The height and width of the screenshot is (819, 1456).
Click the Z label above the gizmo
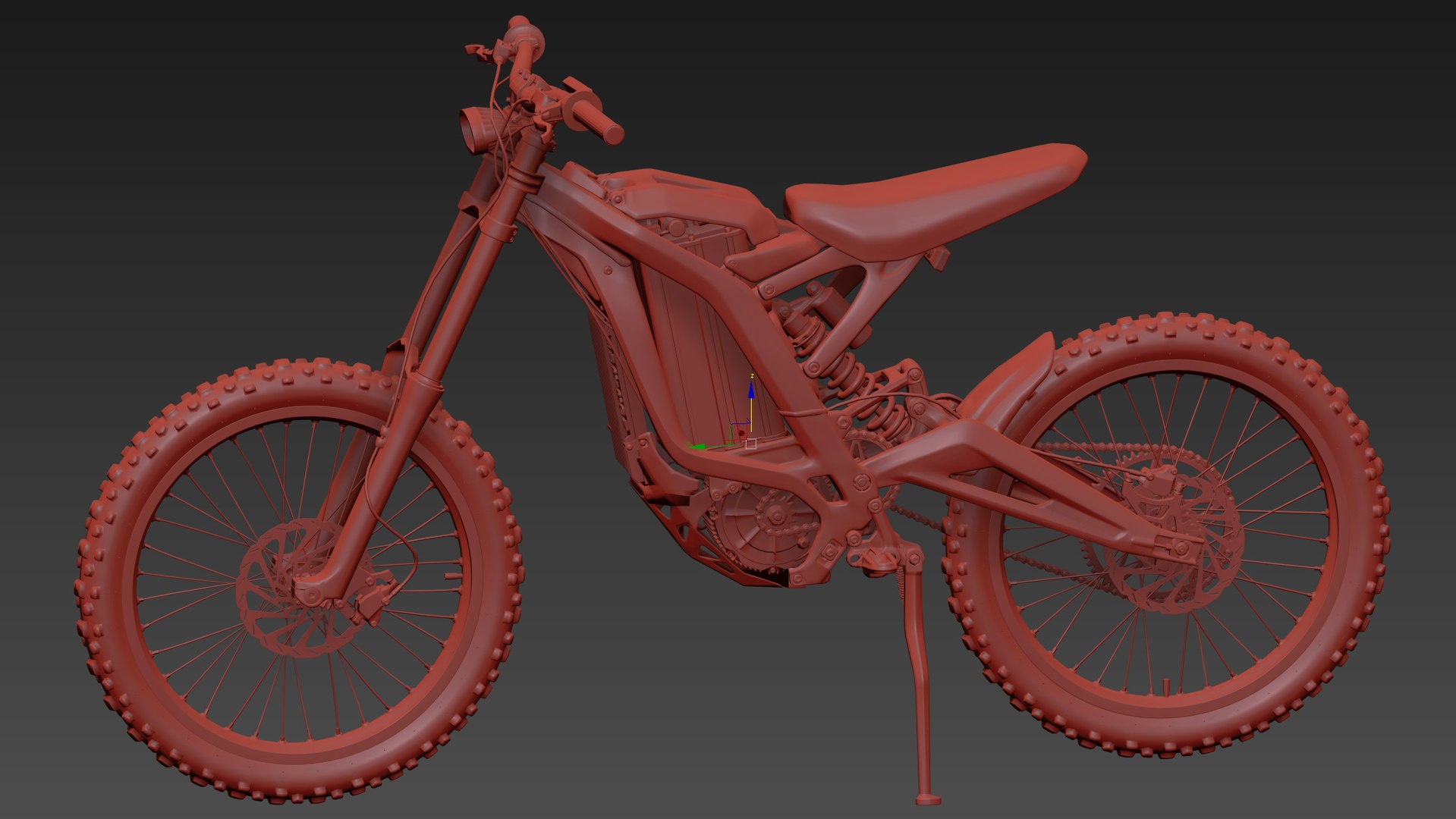(x=751, y=376)
